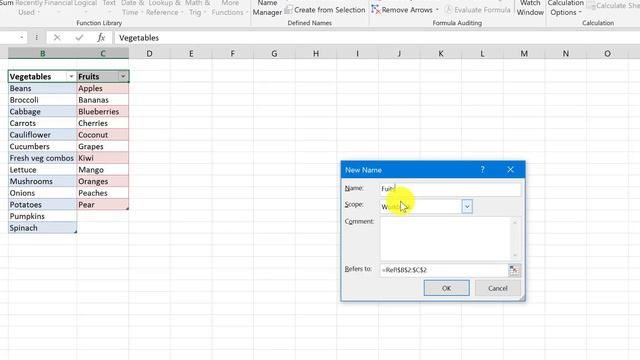Viewport: 640px width, 360px height.
Task: Click the Cancel entry X icon in formula bar
Action: tap(57, 38)
